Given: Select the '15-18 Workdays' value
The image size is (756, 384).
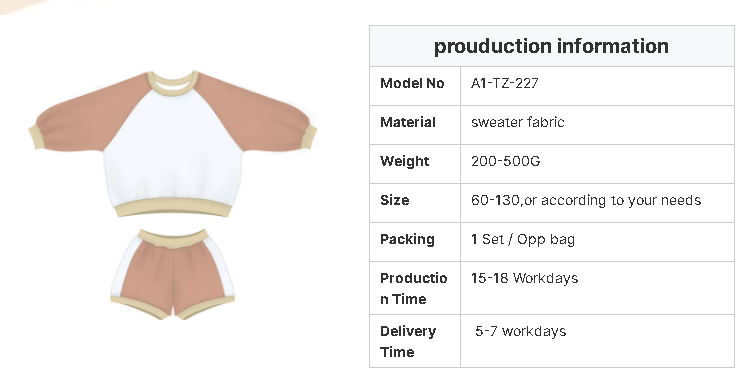Looking at the screenshot, I should tap(524, 278).
